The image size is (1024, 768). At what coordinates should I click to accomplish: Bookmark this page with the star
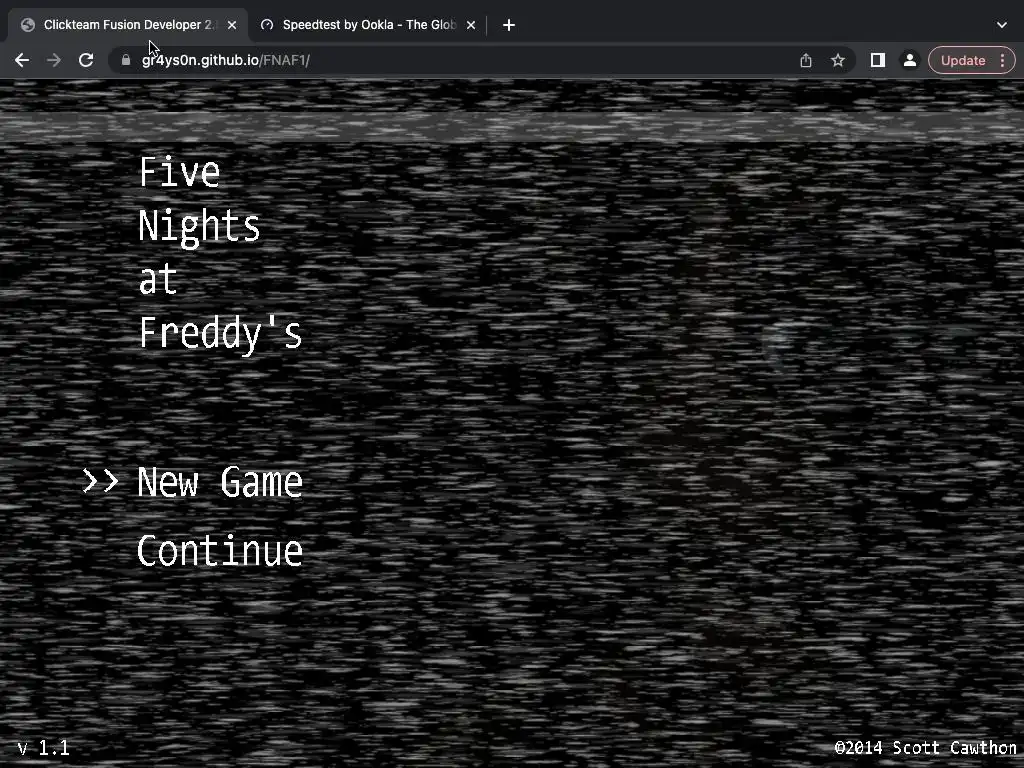pos(838,60)
